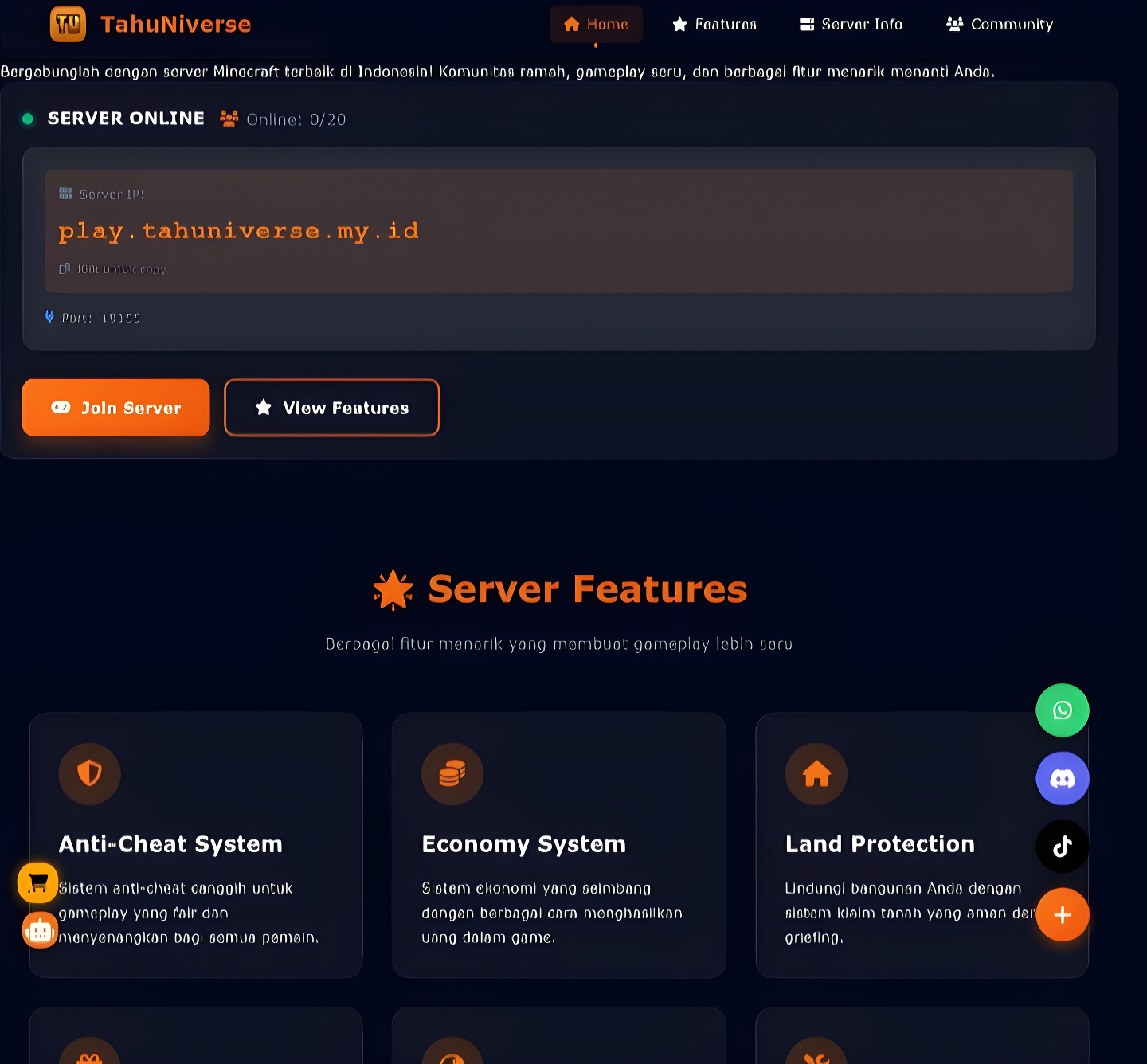Open the shopping cart icon
Image resolution: width=1147 pixels, height=1064 pixels.
point(36,882)
